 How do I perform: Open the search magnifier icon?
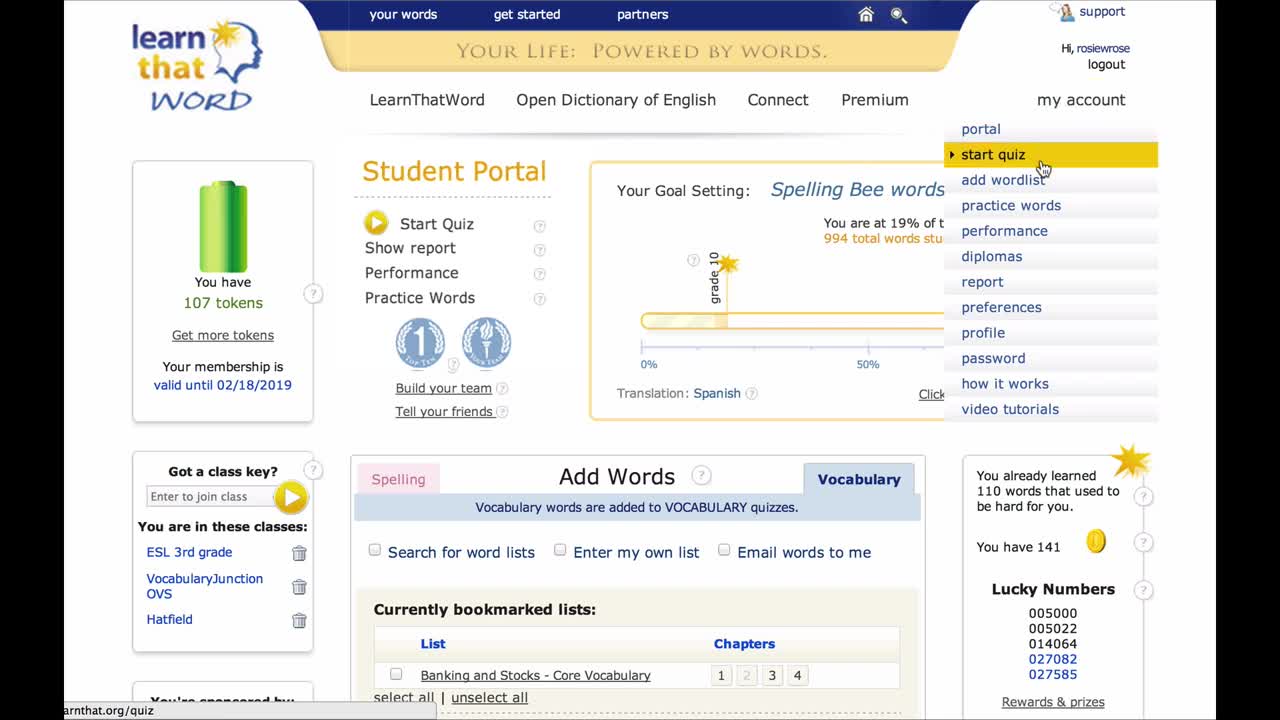click(898, 15)
